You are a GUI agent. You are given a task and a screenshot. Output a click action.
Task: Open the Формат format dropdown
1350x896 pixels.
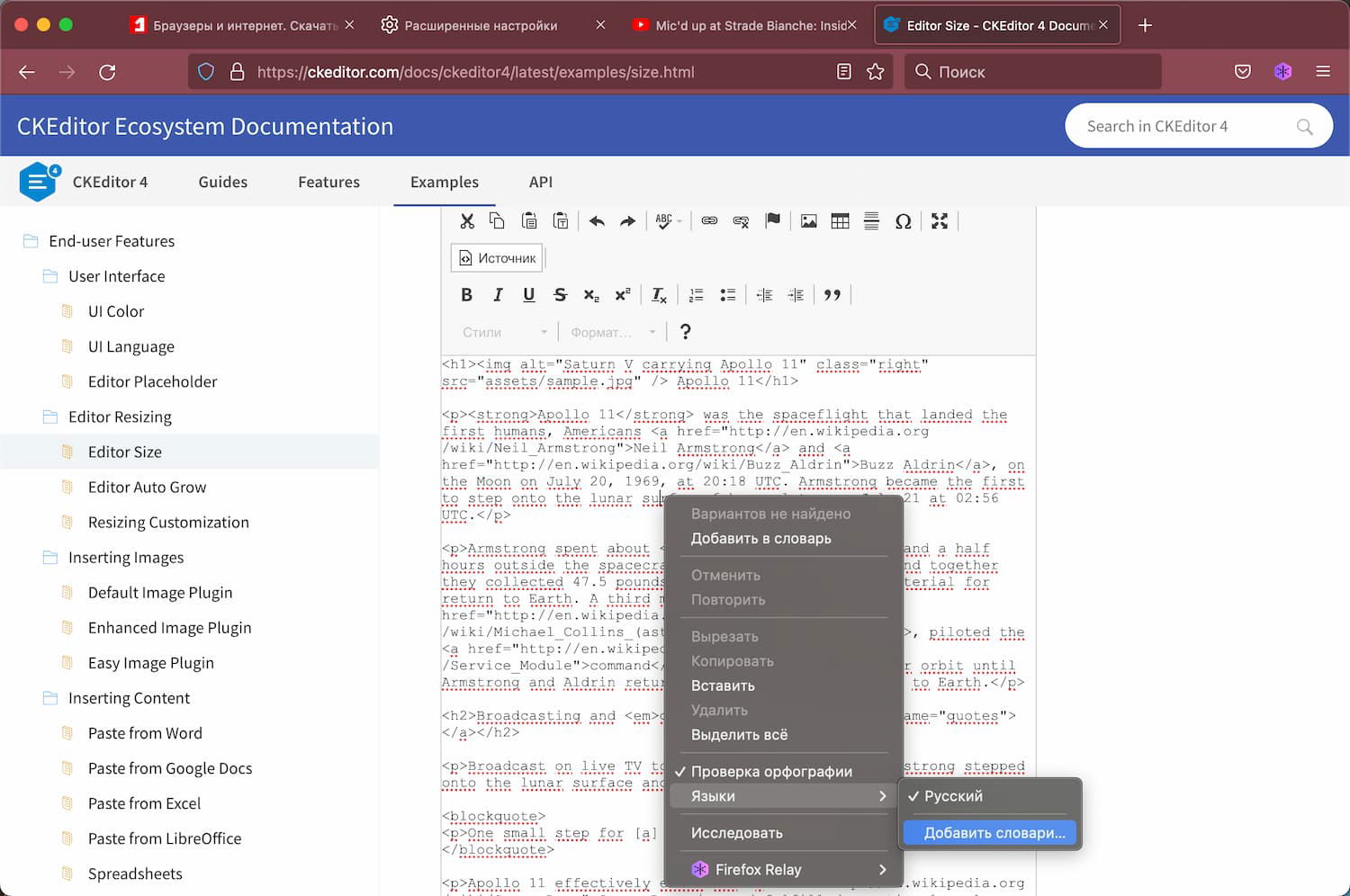[x=613, y=332]
